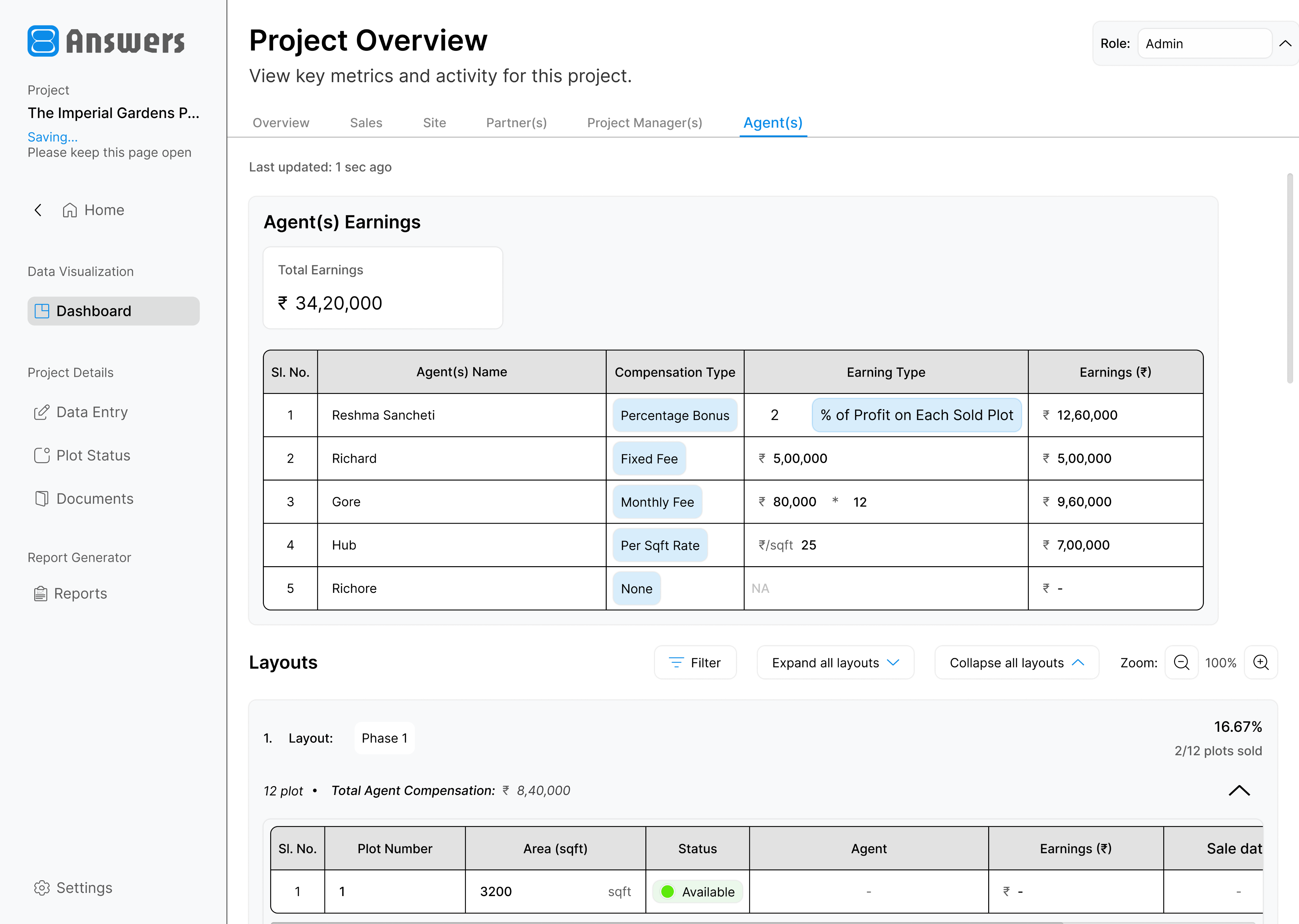1299x924 pixels.
Task: Open the None compensation dropdown for Richore
Action: [x=636, y=588]
